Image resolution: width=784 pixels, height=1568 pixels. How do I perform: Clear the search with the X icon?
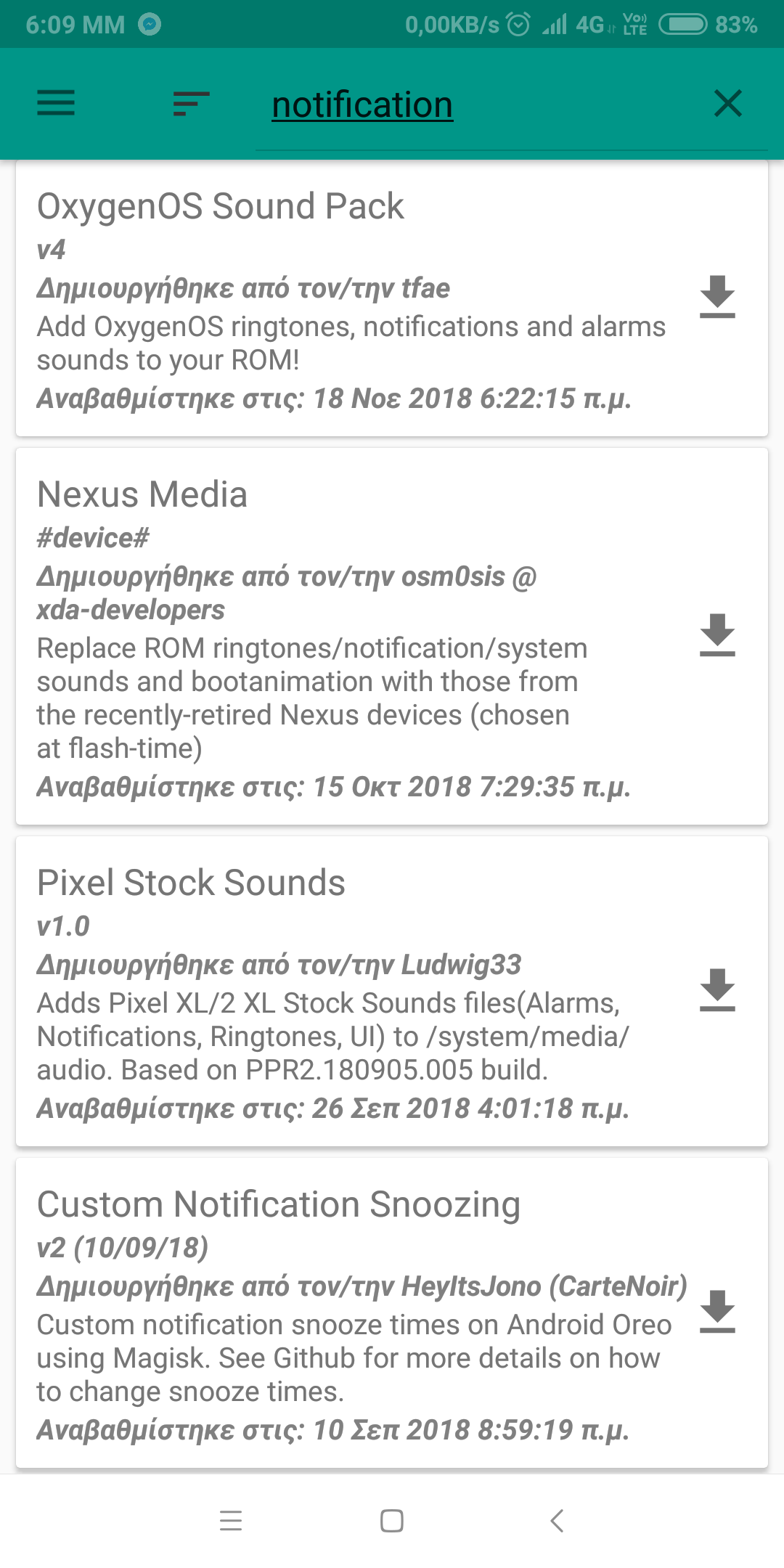(728, 103)
